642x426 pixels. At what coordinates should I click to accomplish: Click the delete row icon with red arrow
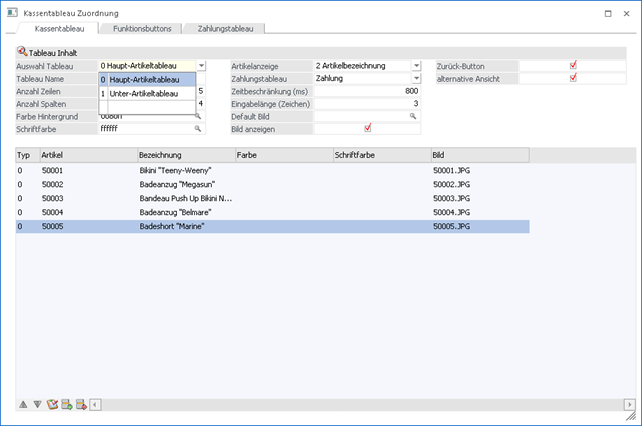tap(81, 404)
